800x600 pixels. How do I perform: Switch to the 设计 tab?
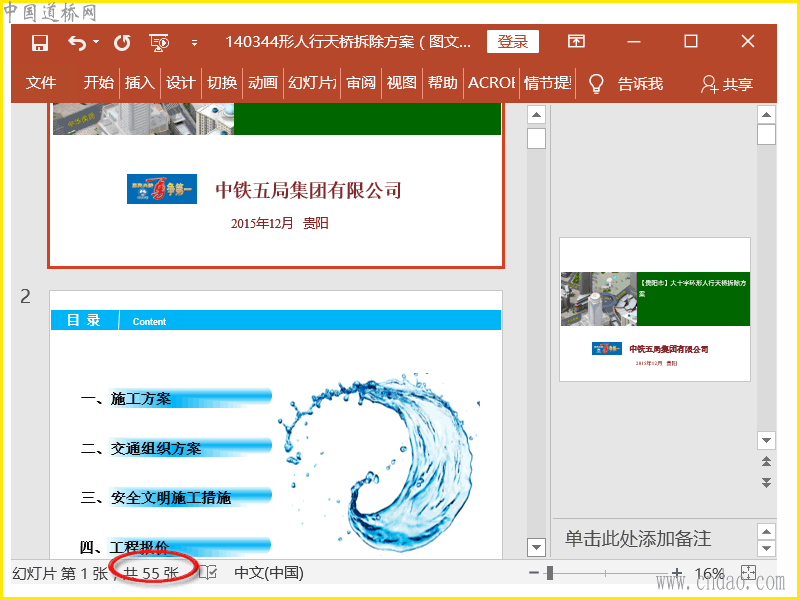(x=181, y=83)
